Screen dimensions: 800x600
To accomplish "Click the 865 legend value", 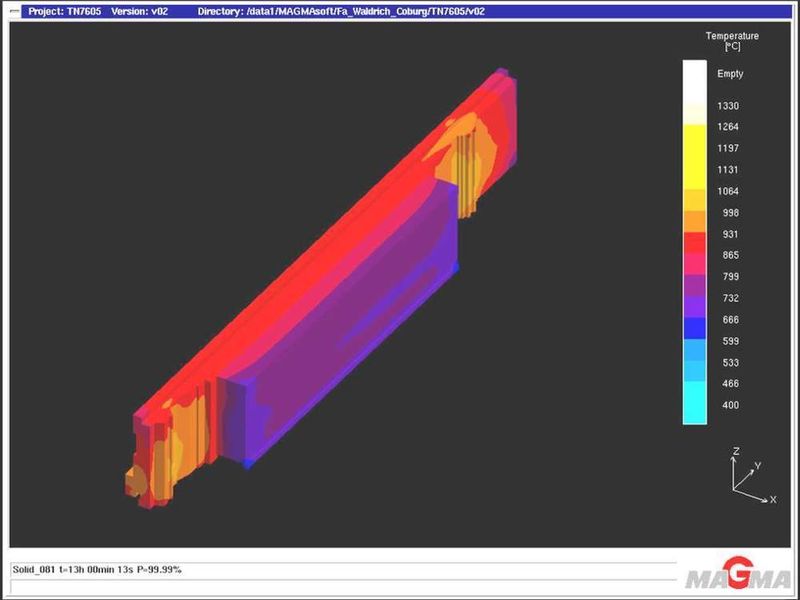I will pos(731,255).
